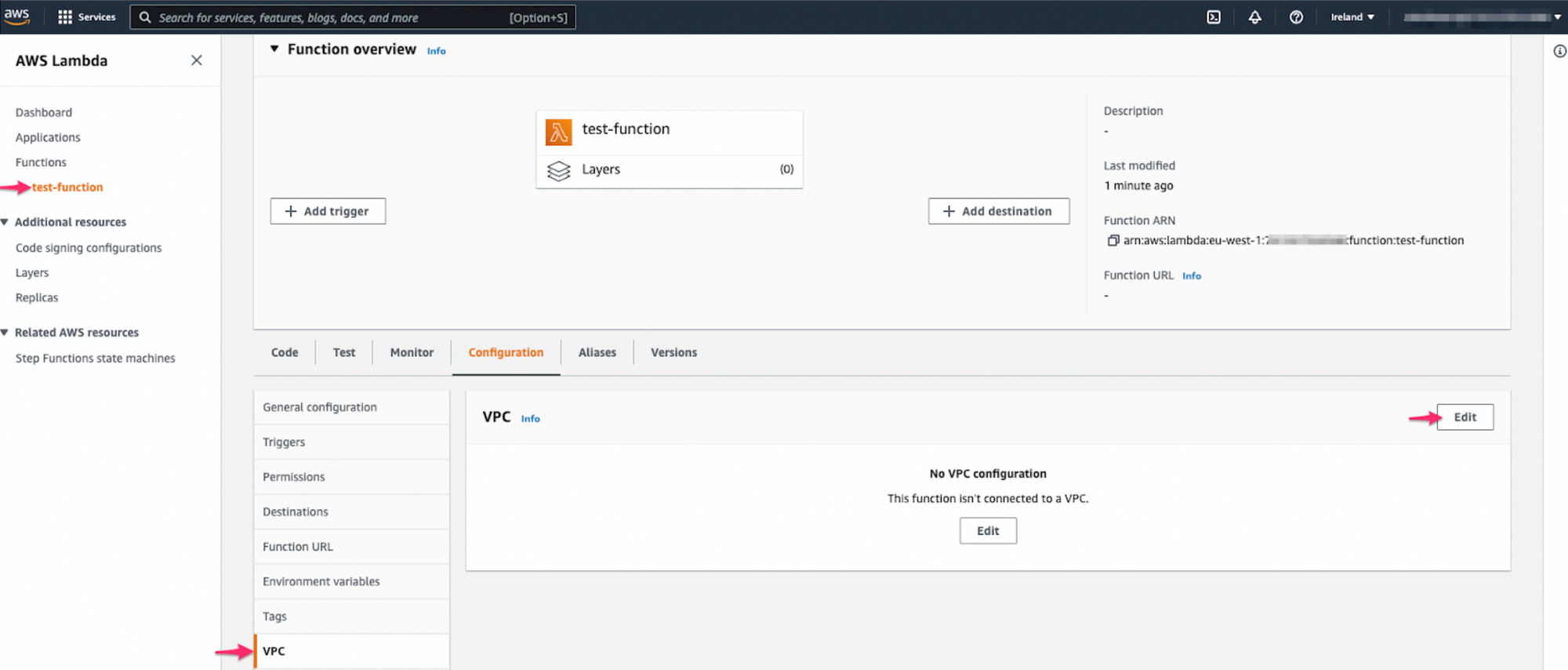
Task: Click the Add destination button
Action: click(998, 211)
